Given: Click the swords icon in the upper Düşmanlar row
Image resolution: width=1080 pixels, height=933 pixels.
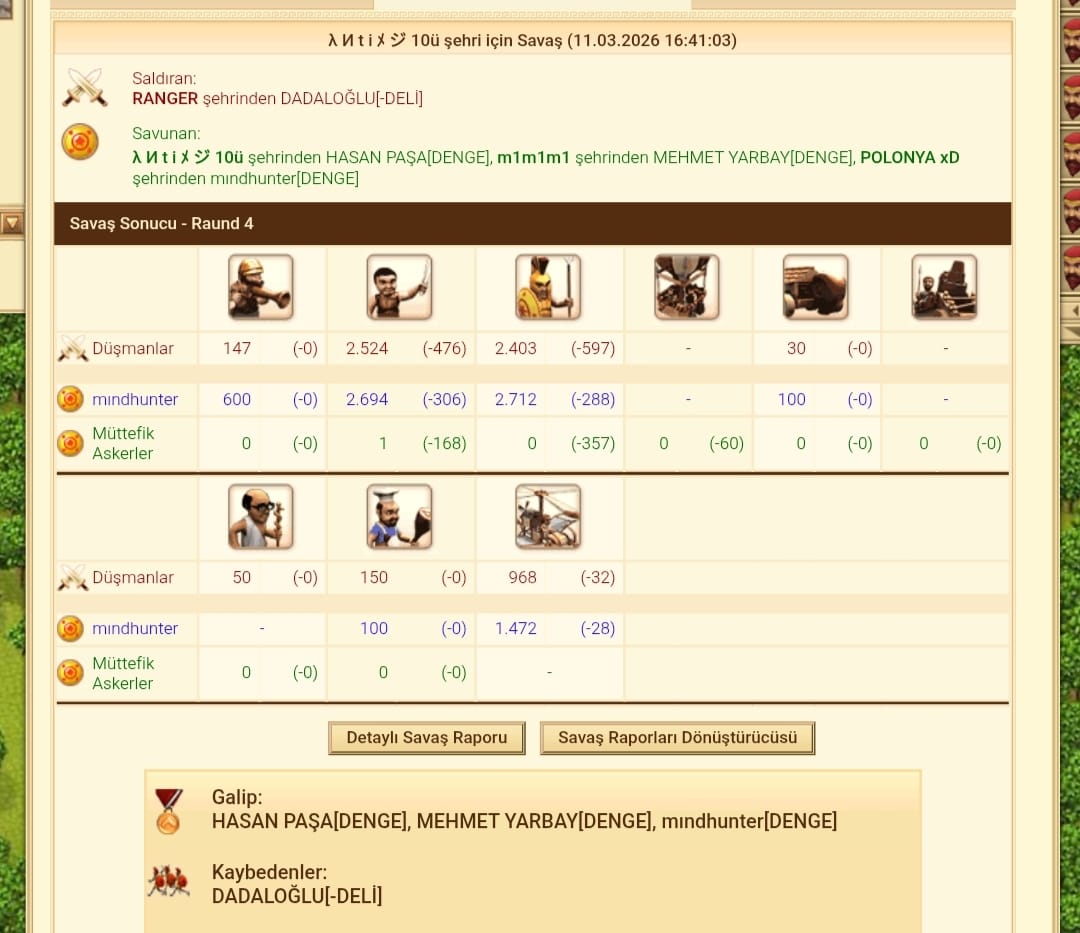Looking at the screenshot, I should (72, 348).
